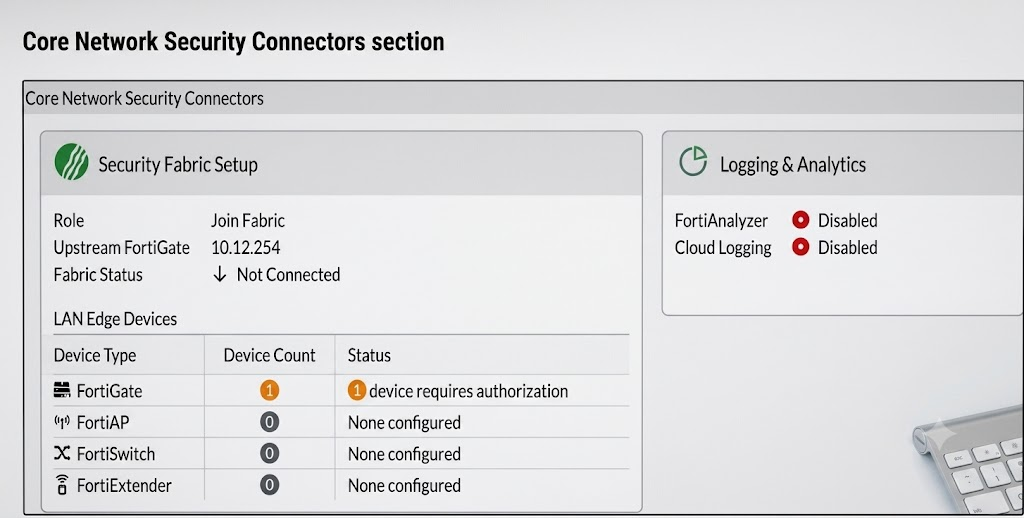This screenshot has width=1024, height=518.
Task: Click the FortiExtender icon
Action: point(62,485)
